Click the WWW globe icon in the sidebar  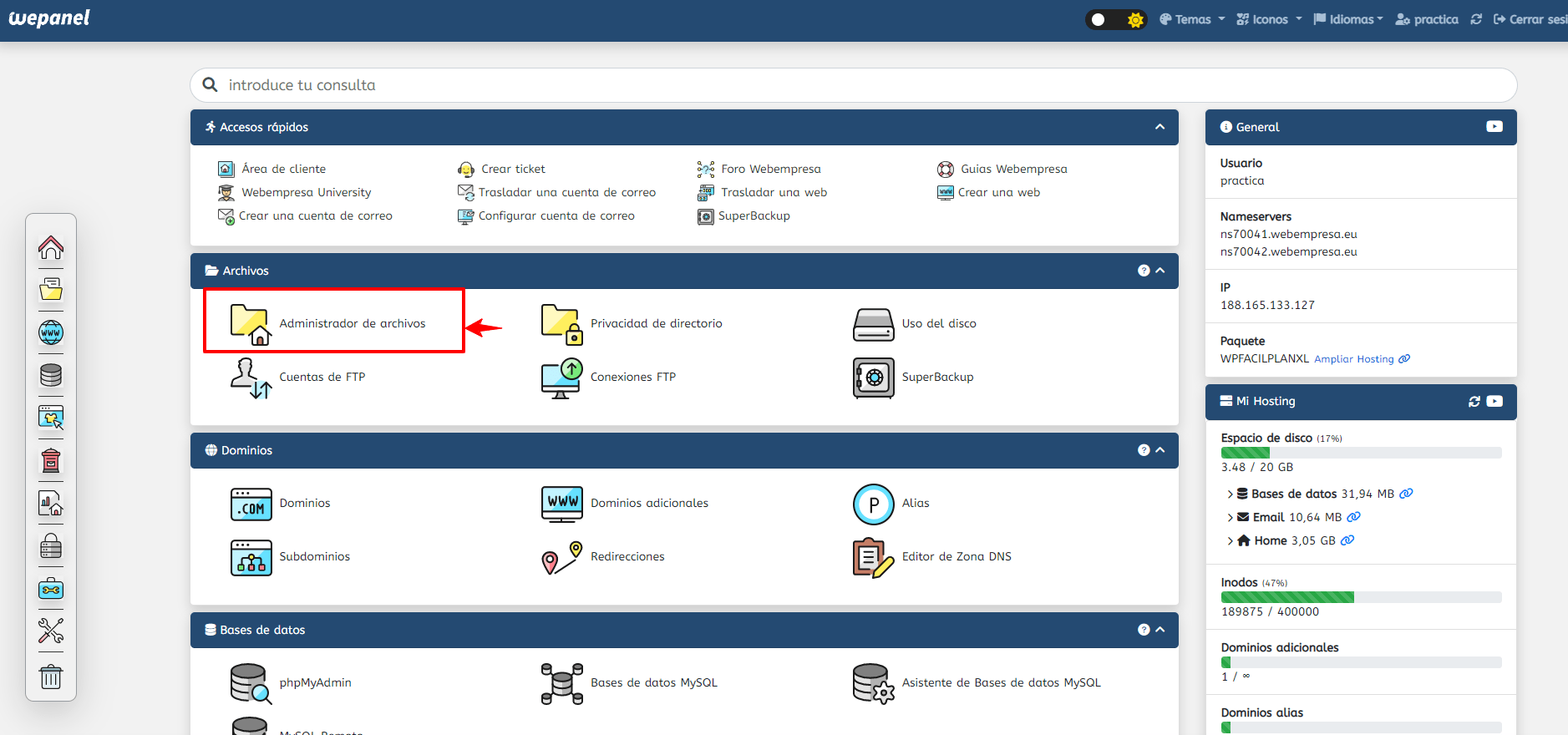51,332
